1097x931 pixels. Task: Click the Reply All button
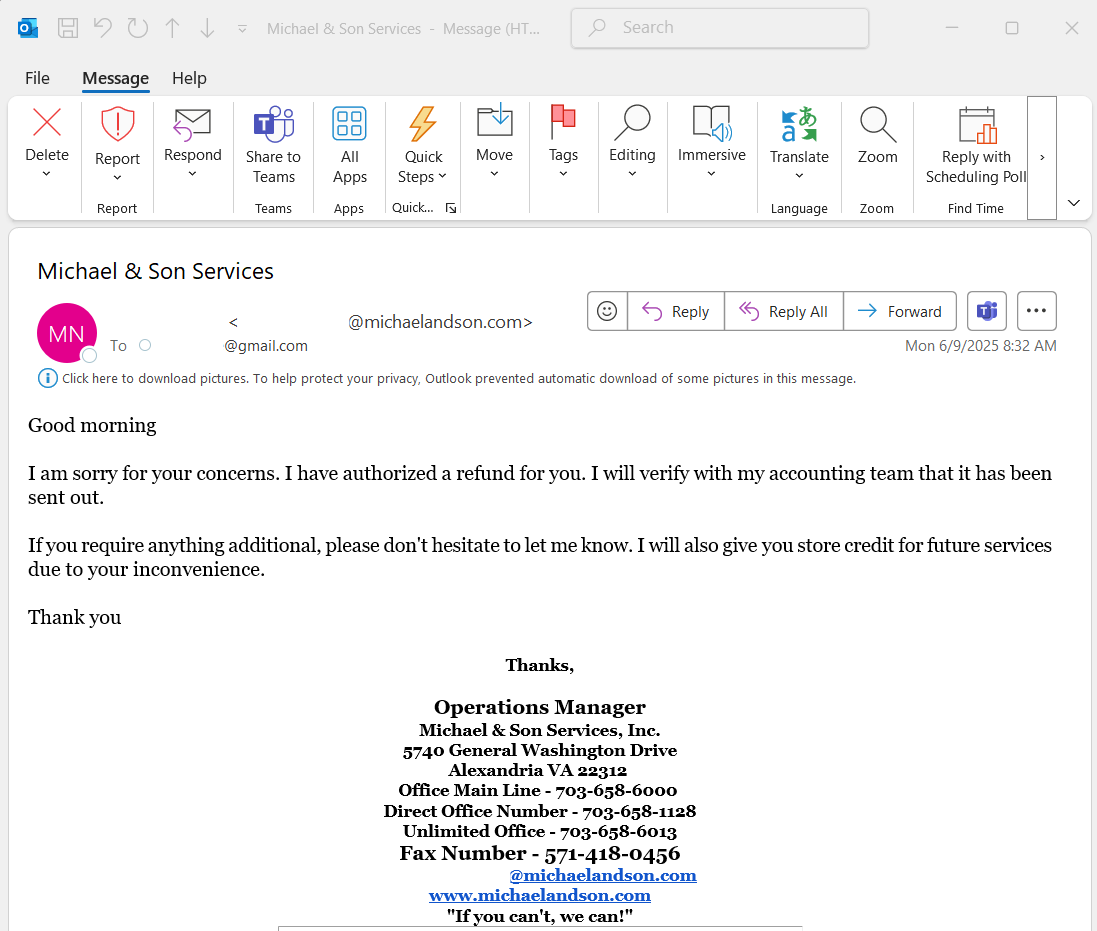(784, 311)
